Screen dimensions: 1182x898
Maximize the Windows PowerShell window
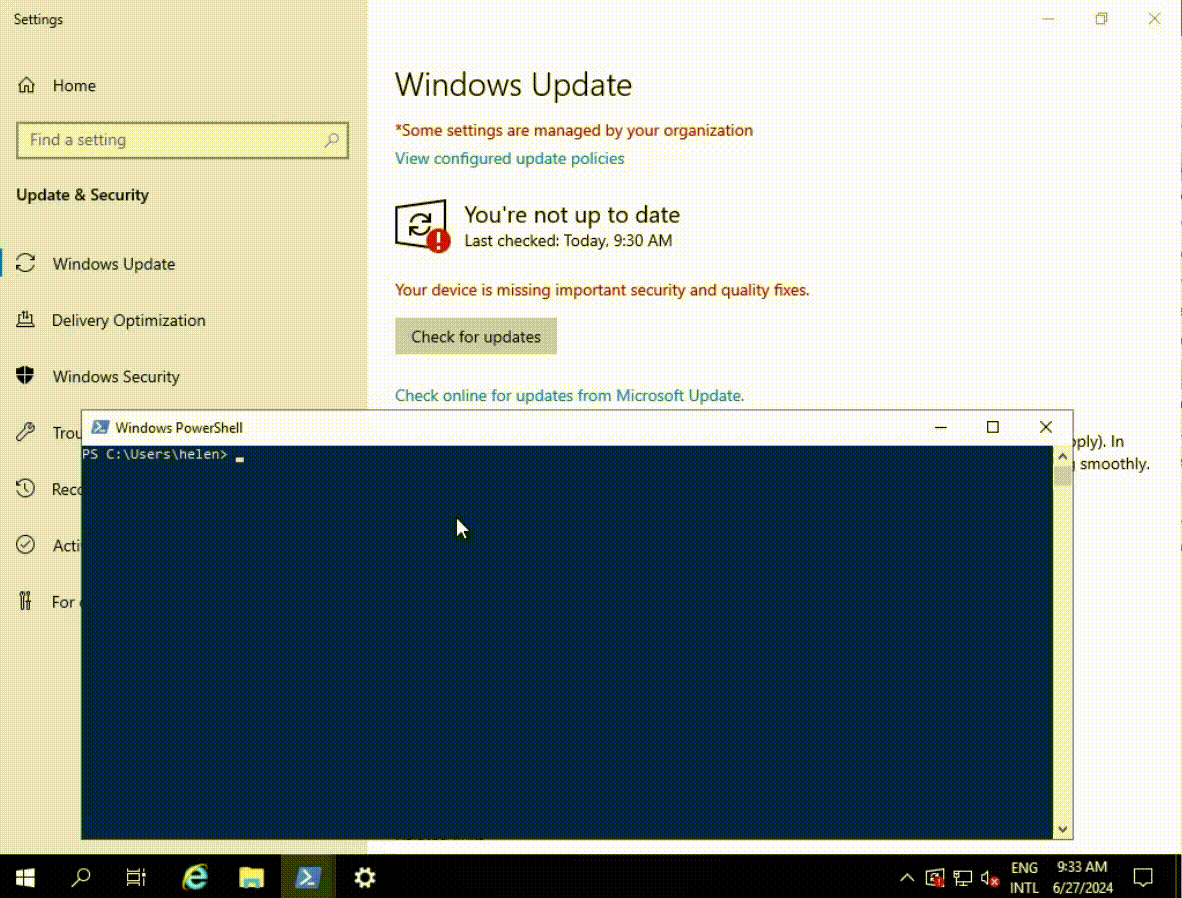pyautogui.click(x=993, y=428)
